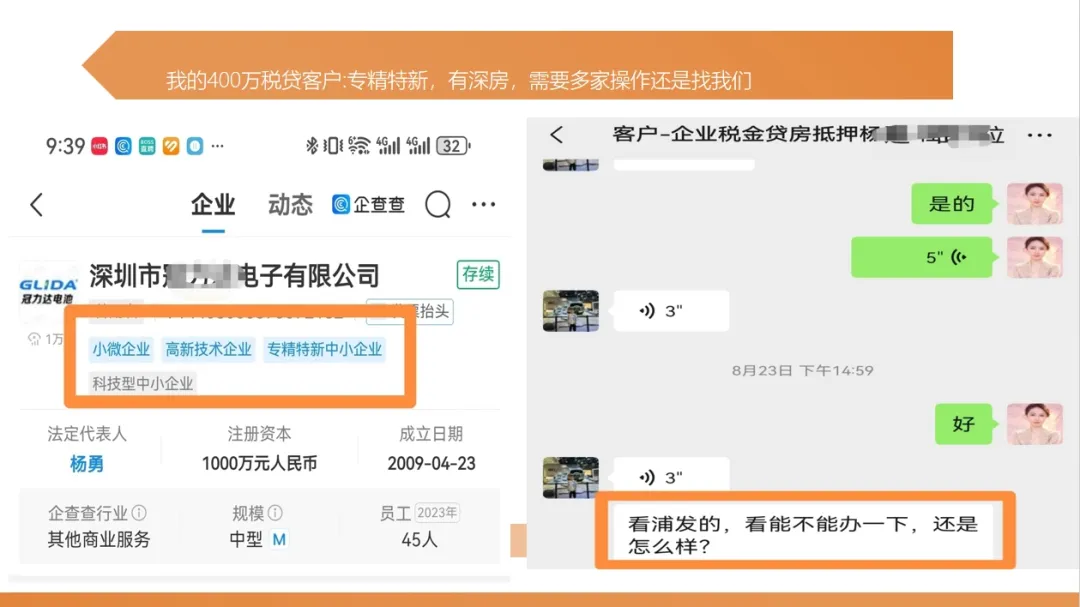This screenshot has width=1080, height=607.
Task: Open the WeChat chat more options dots
Action: click(1040, 134)
